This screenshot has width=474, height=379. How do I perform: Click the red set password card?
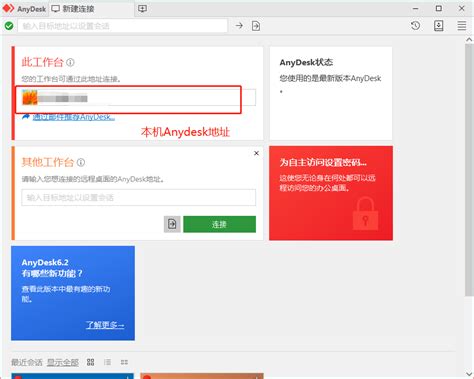tap(331, 193)
